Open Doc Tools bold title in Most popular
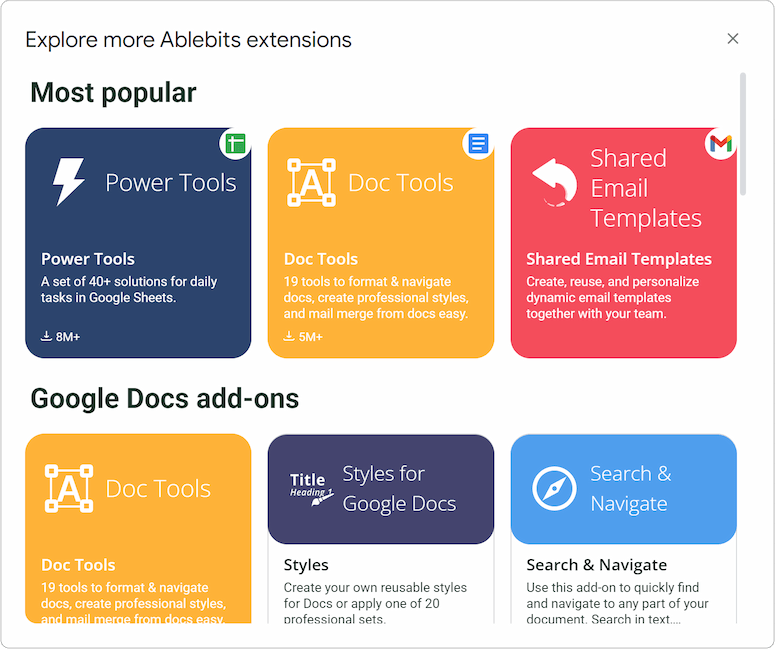Screen dimensions: 775x649 321,259
